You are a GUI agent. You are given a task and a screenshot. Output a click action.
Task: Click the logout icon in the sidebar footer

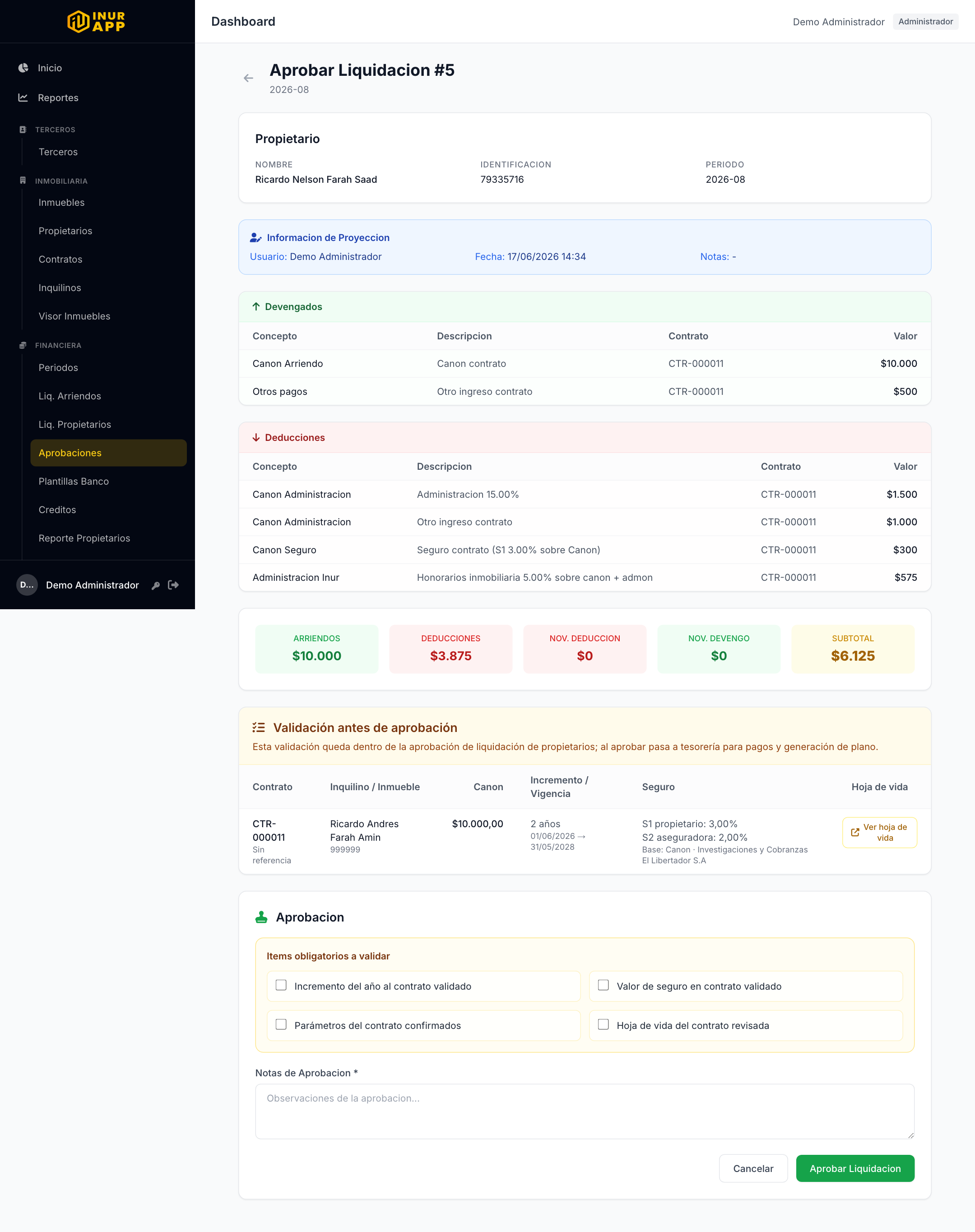173,585
